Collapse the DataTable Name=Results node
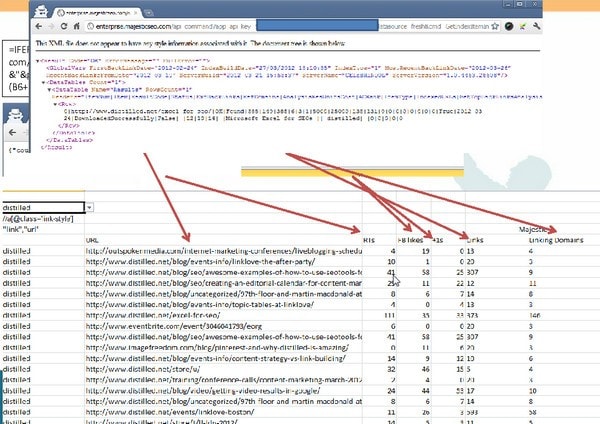 click(x=49, y=90)
